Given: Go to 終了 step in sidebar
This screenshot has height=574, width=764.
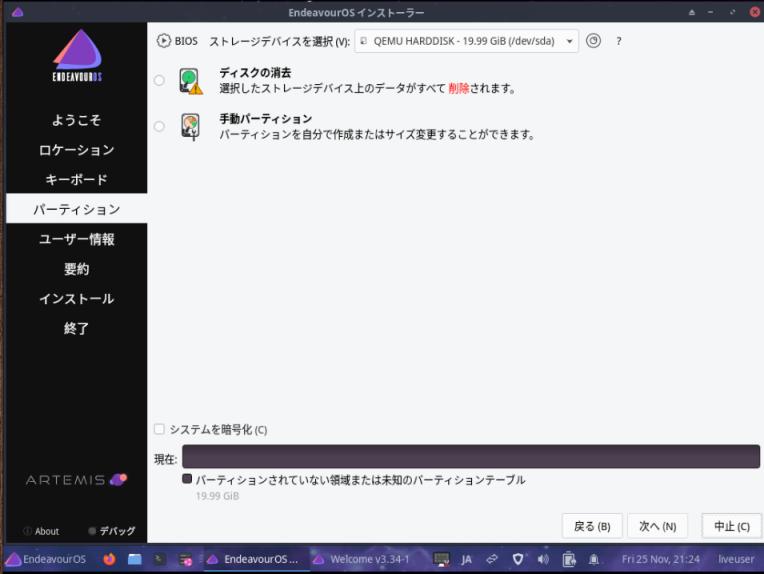Looking at the screenshot, I should coord(76,328).
